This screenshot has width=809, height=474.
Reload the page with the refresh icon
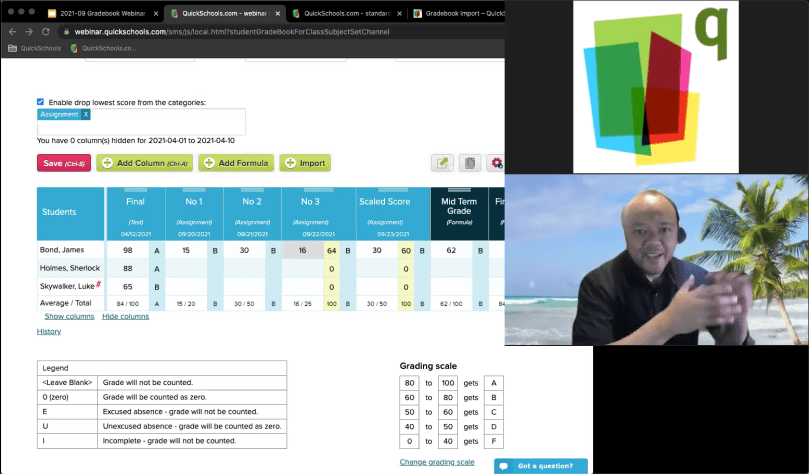46,32
